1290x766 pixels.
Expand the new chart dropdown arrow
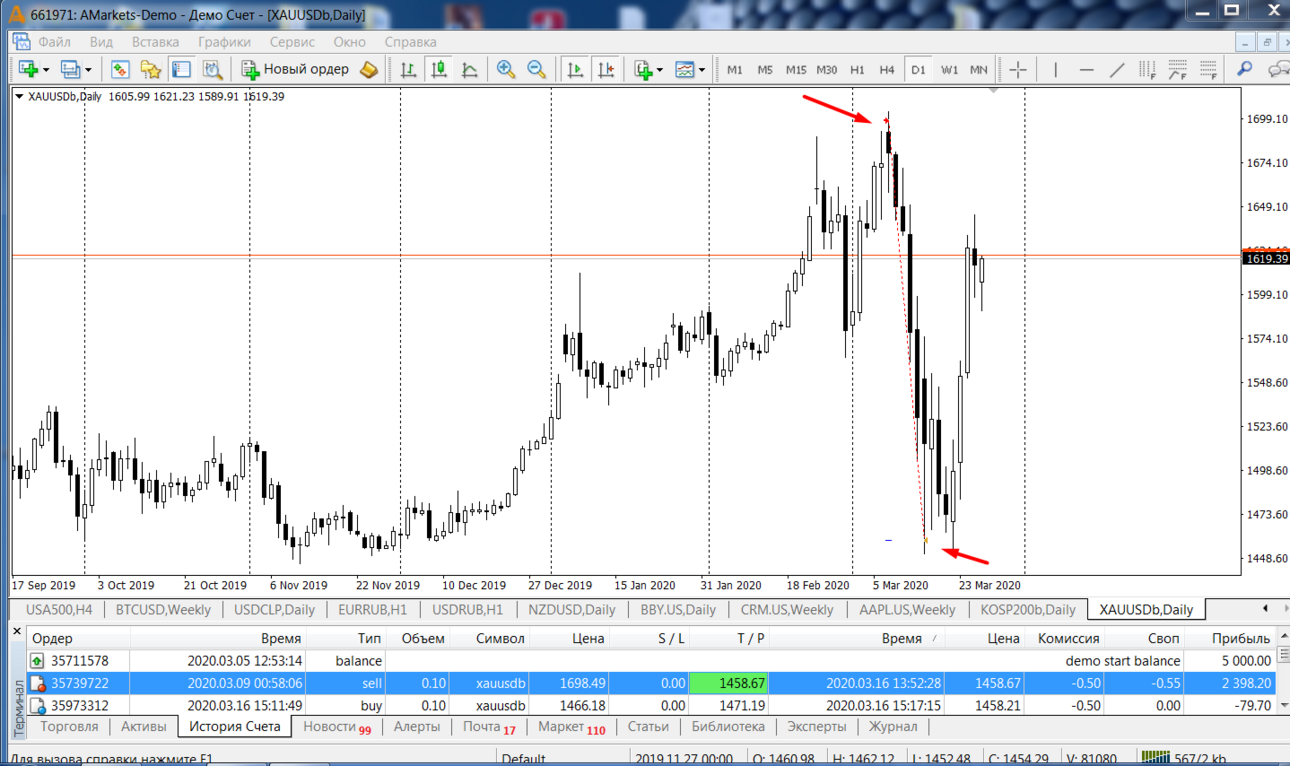[x=45, y=70]
